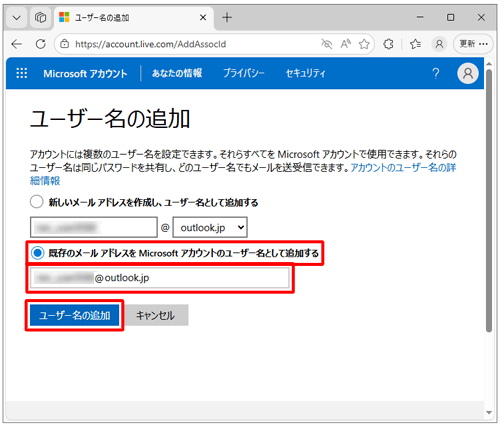Screen dimensions: 500x427
Task: Minimize the browser window
Action: coord(420,17)
